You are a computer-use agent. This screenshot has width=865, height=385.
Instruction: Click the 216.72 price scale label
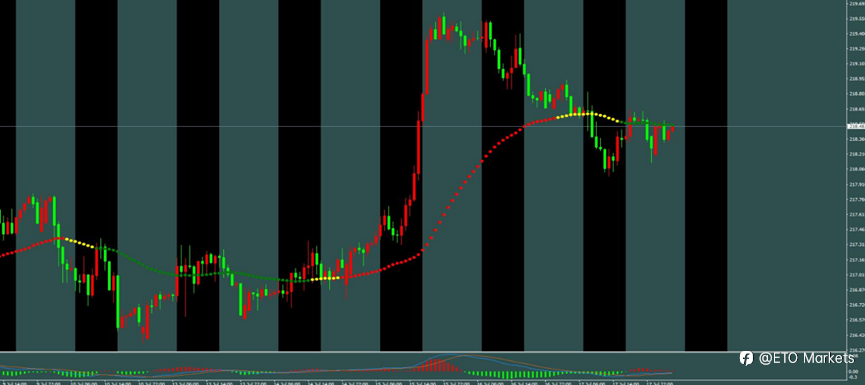pyautogui.click(x=857, y=305)
